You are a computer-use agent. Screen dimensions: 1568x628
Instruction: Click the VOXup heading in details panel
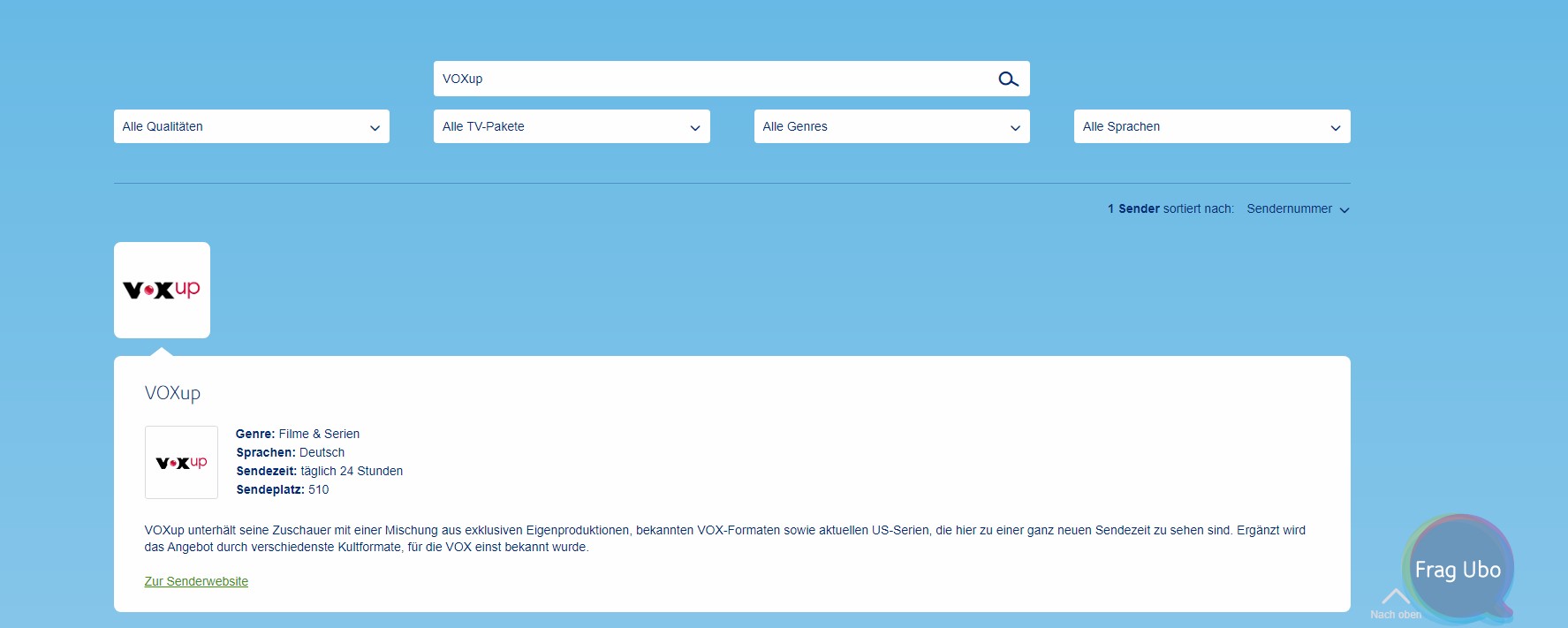click(172, 393)
